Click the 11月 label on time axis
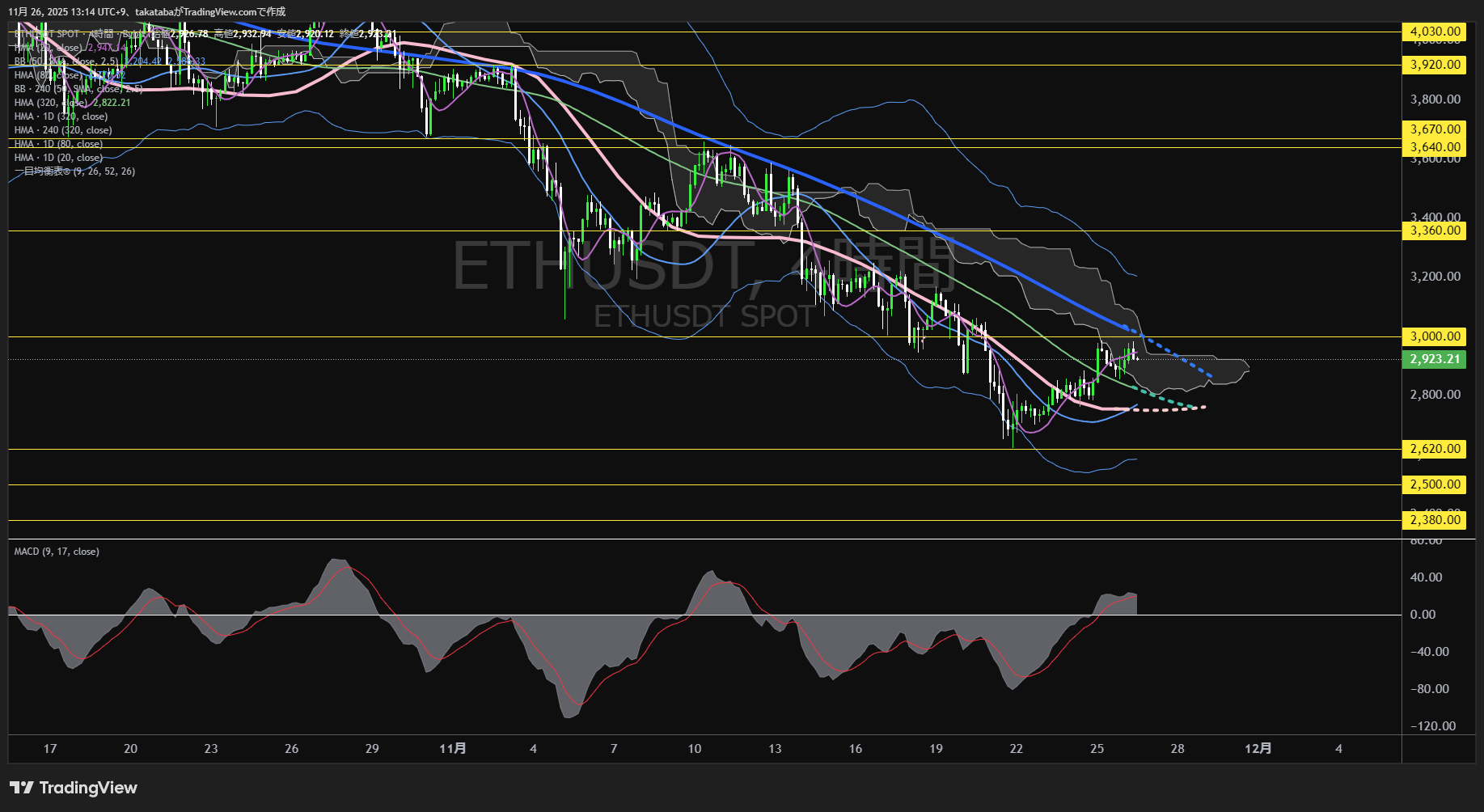This screenshot has width=1484, height=812. click(x=452, y=749)
